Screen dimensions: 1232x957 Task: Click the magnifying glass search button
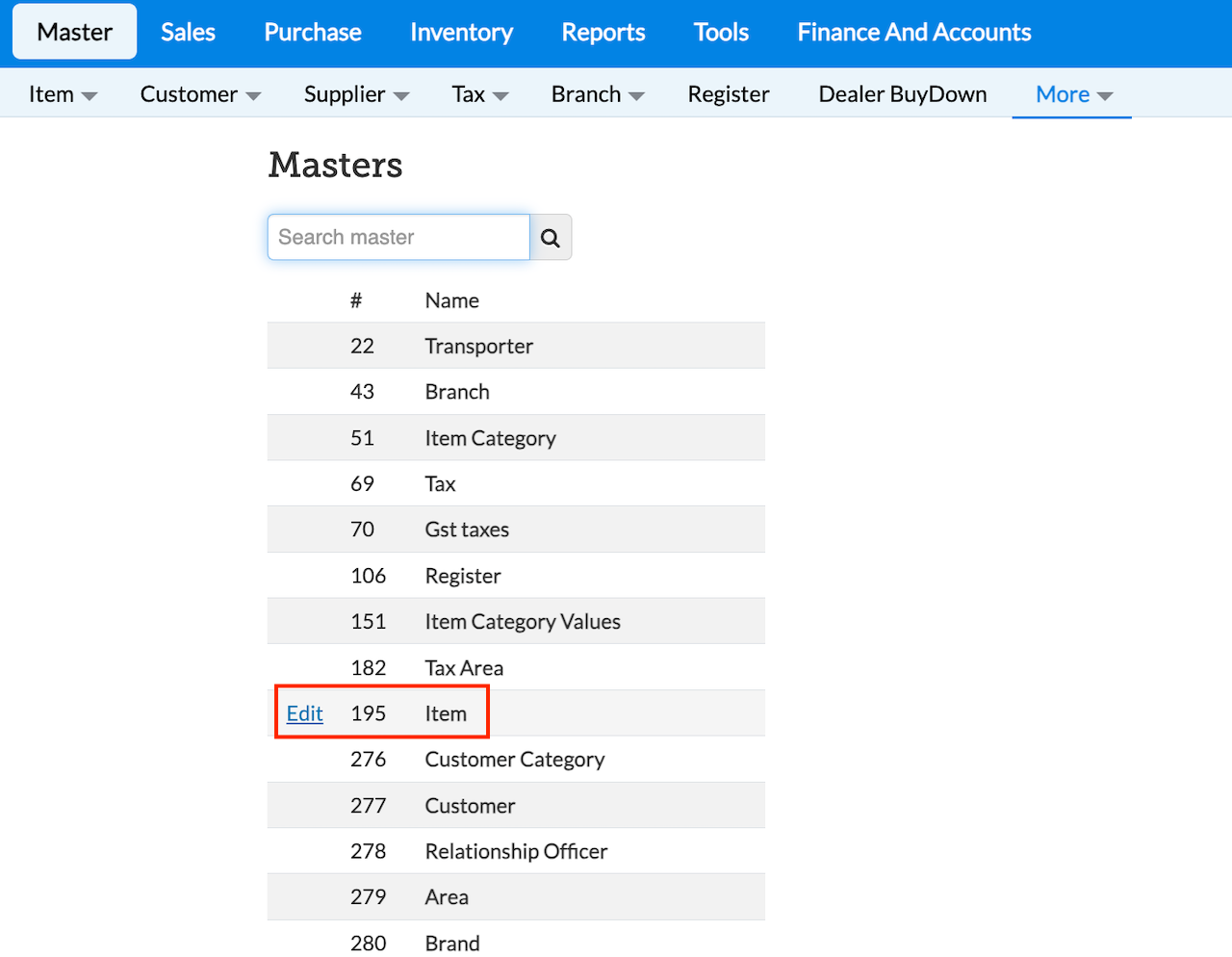(x=551, y=238)
